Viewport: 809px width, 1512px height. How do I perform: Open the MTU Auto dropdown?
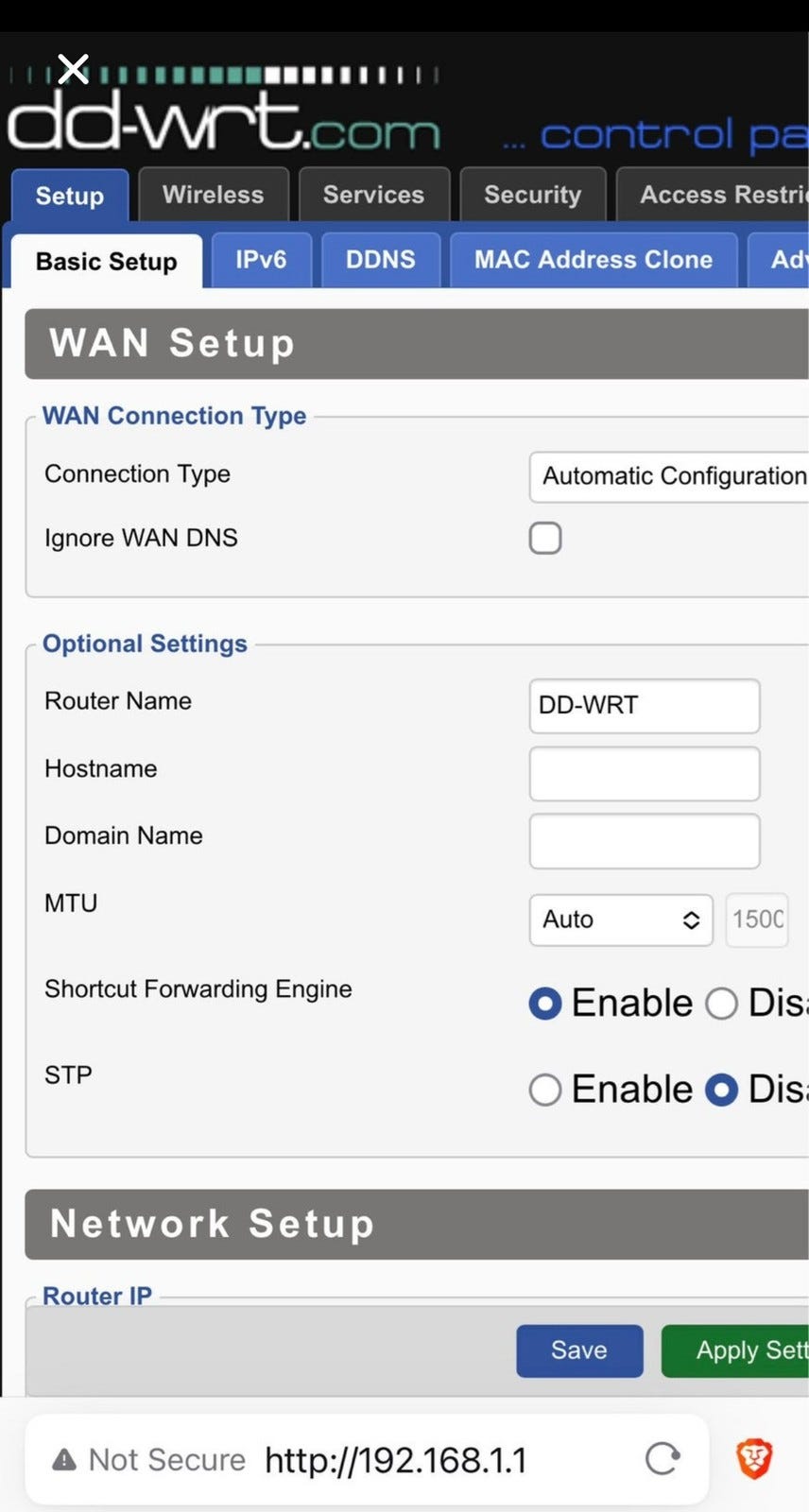point(620,919)
